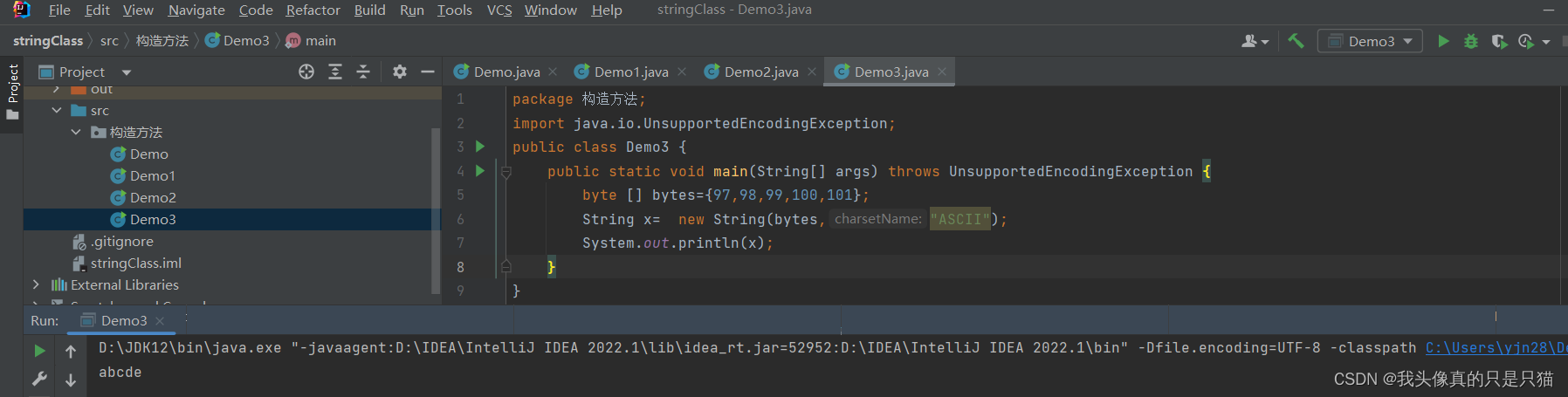1568x397 pixels.
Task: Close the Demo1.java tab
Action: click(682, 72)
